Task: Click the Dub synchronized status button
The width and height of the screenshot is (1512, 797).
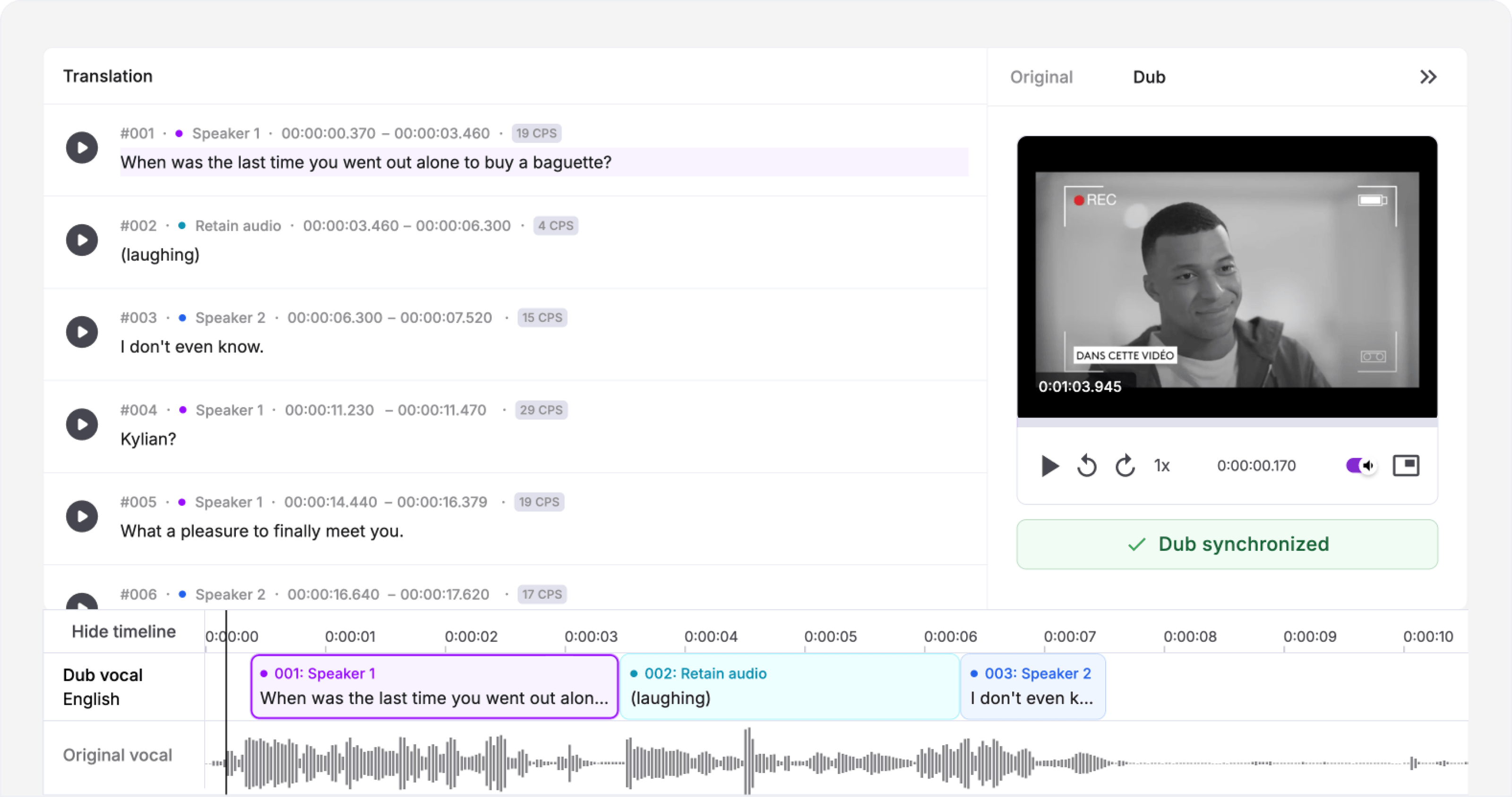Action: point(1227,544)
